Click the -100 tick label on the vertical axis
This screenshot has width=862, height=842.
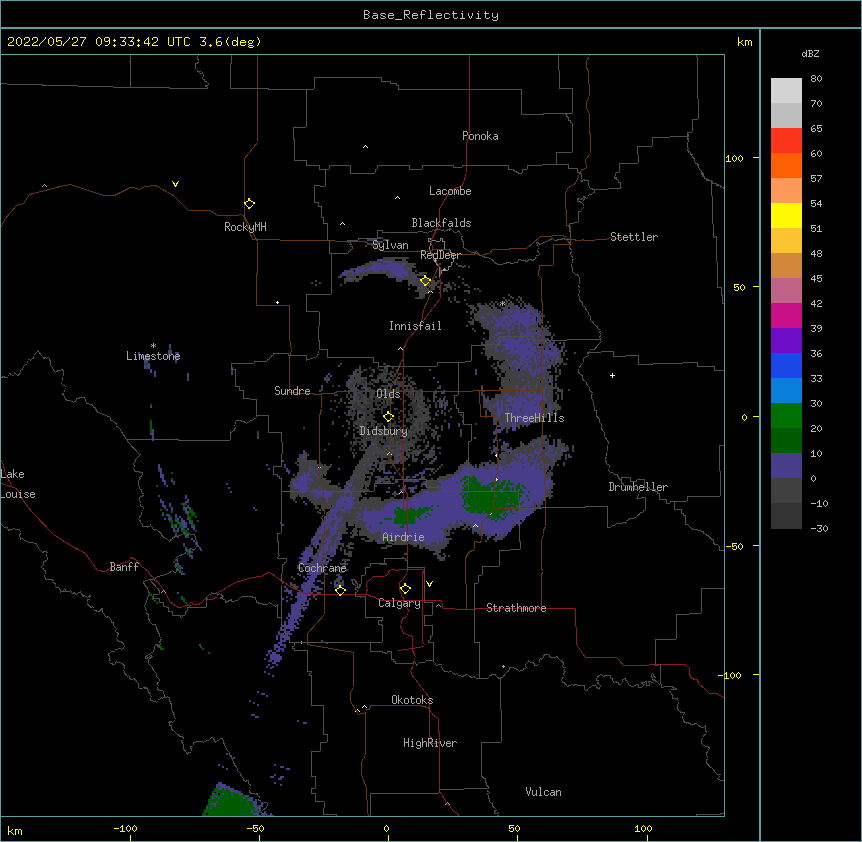click(x=731, y=675)
